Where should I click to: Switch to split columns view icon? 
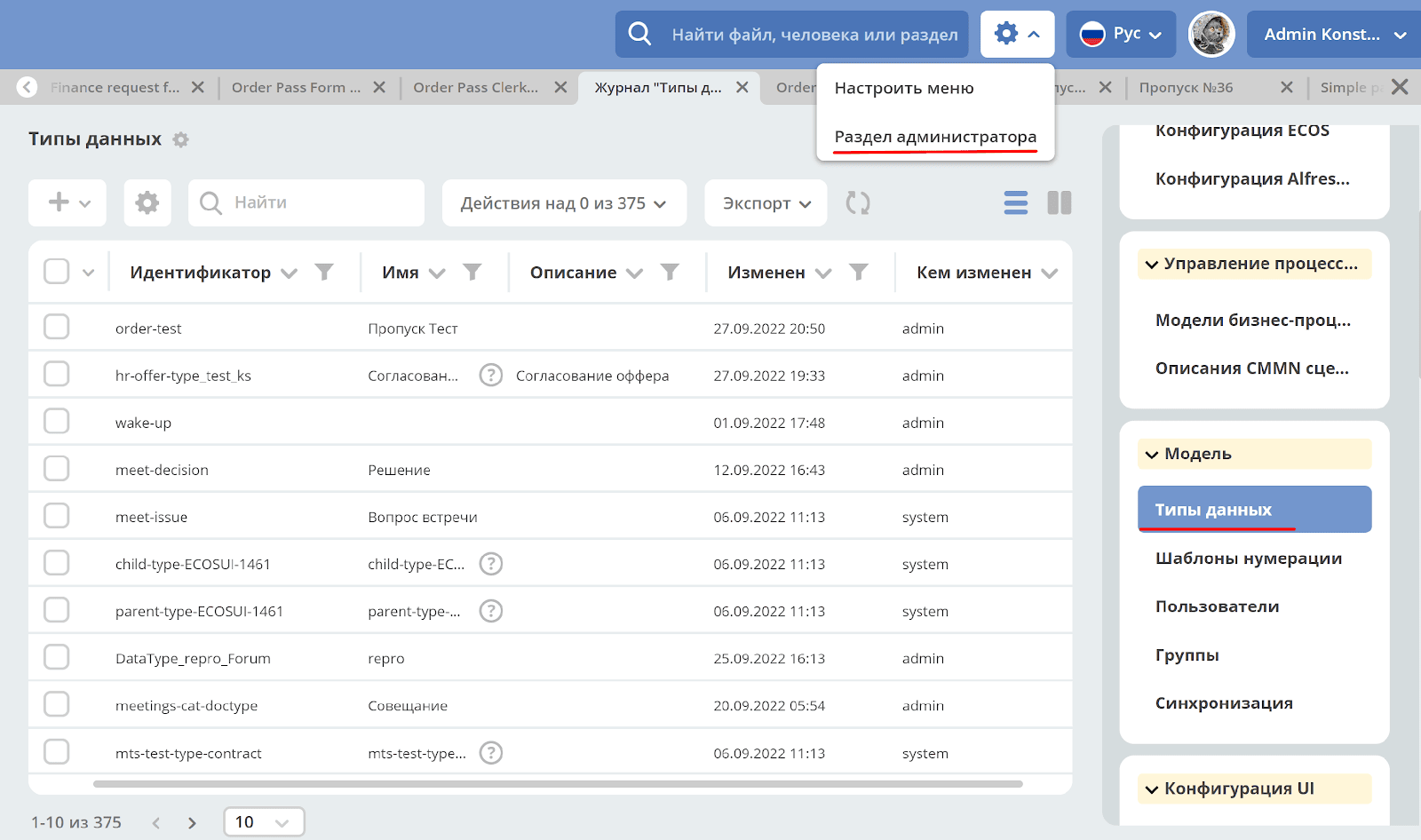click(x=1060, y=202)
